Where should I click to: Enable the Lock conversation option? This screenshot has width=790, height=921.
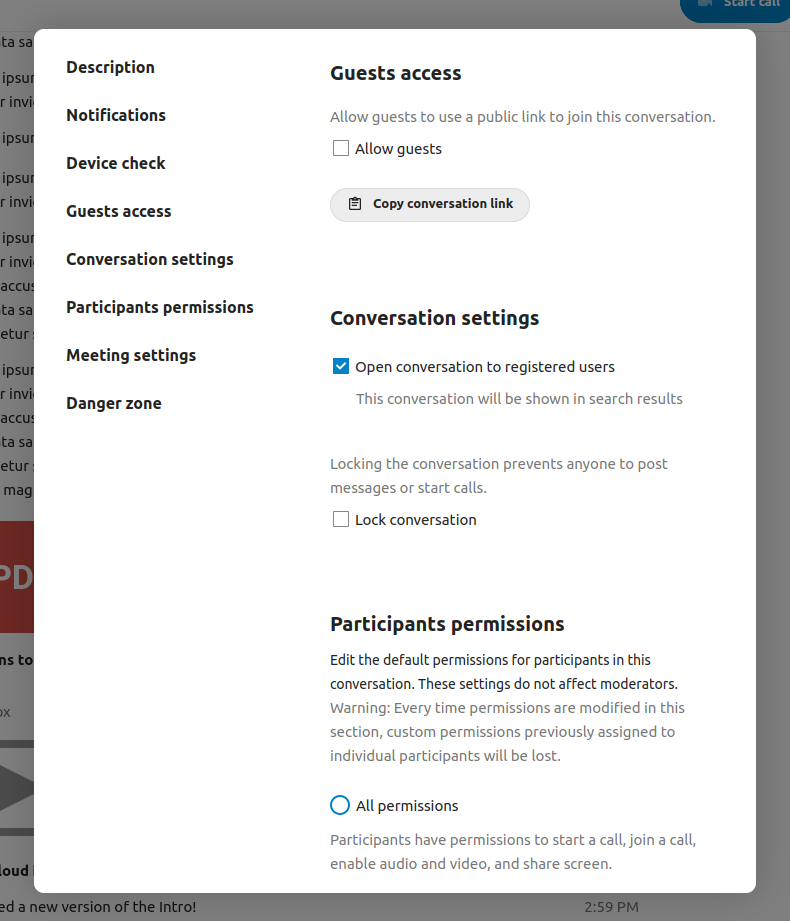[340, 519]
